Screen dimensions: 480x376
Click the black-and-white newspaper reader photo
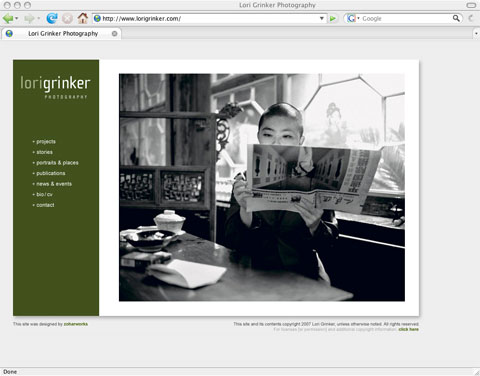point(262,187)
